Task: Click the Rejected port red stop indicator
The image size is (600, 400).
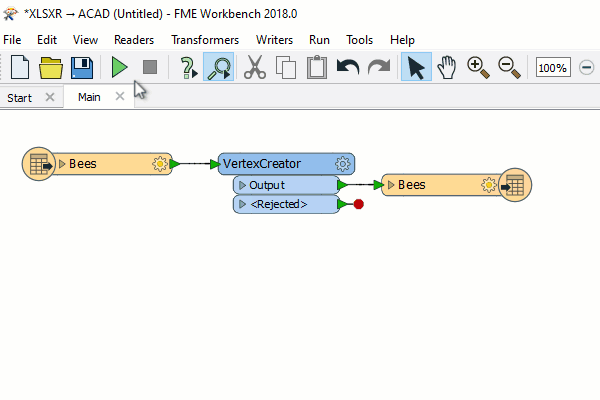Action: [359, 204]
